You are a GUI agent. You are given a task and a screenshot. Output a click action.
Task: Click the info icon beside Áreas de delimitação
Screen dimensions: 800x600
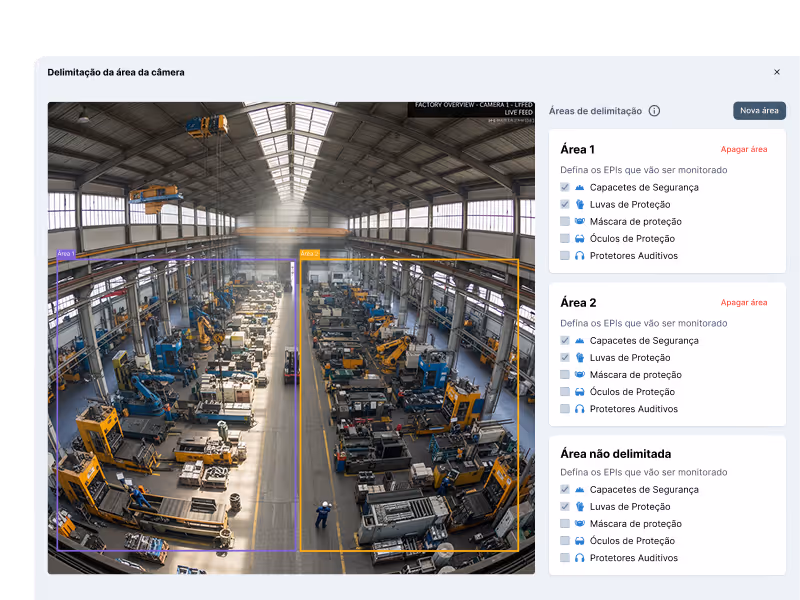tap(654, 111)
